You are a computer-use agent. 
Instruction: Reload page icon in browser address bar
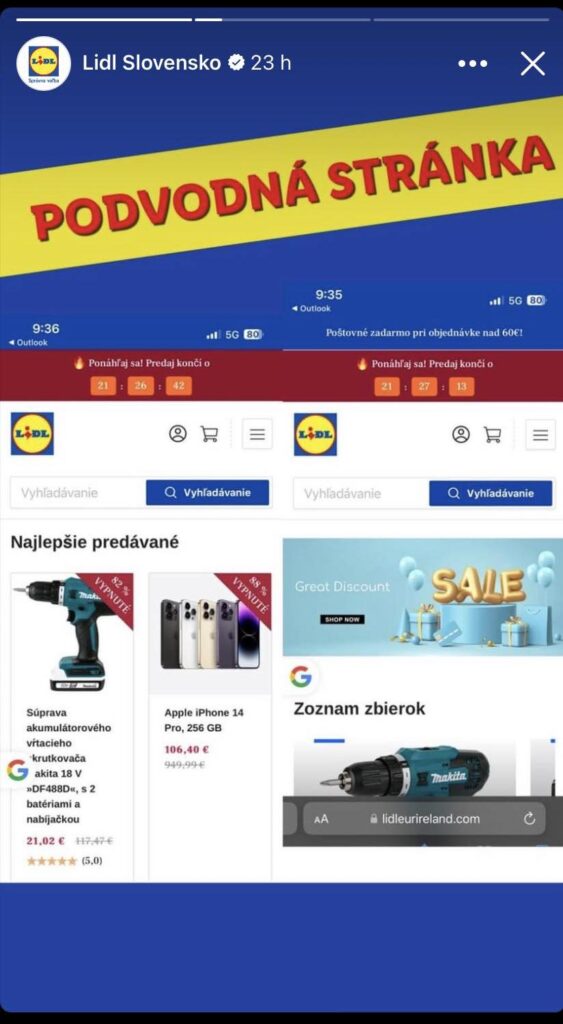pyautogui.click(x=530, y=818)
